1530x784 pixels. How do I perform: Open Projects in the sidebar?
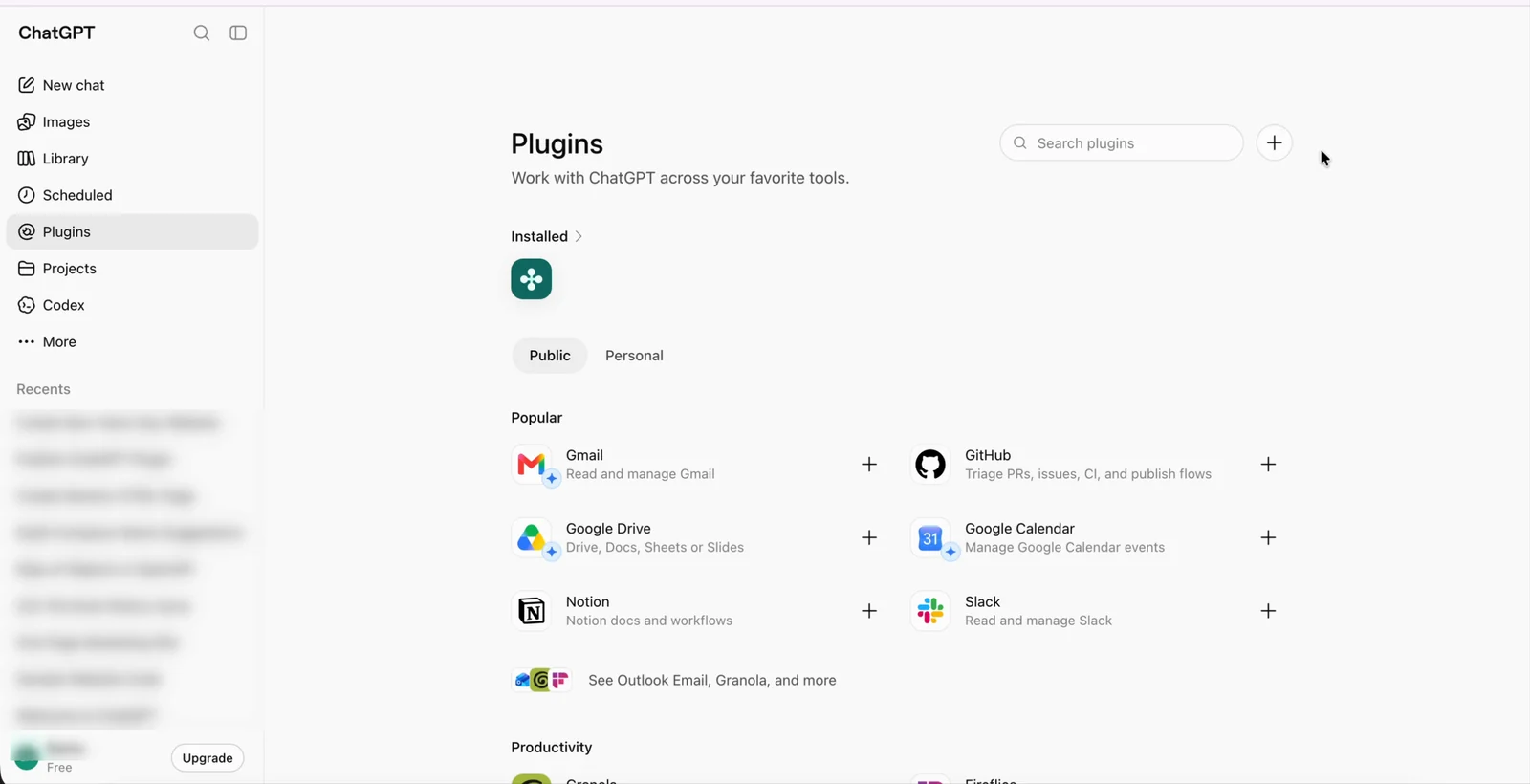click(132, 269)
